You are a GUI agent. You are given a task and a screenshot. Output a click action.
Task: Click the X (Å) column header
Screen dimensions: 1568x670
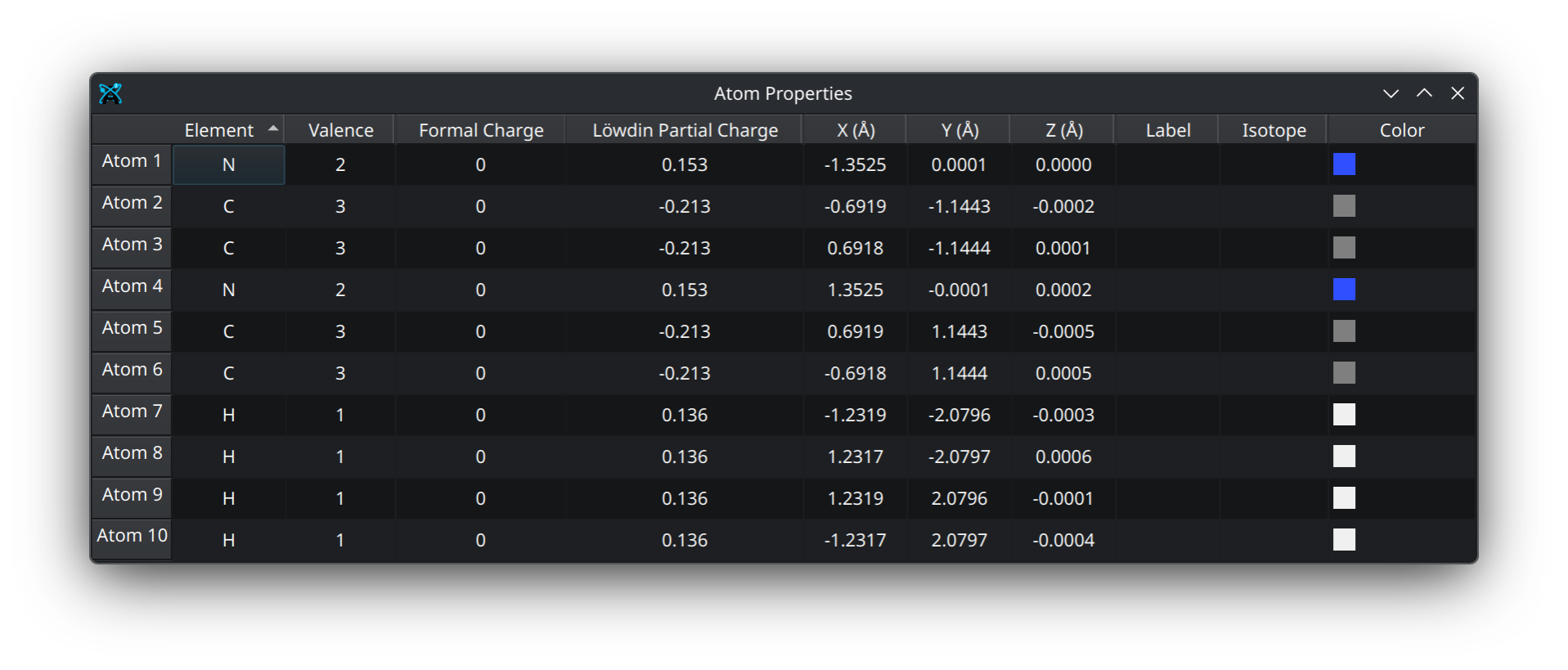tap(855, 130)
